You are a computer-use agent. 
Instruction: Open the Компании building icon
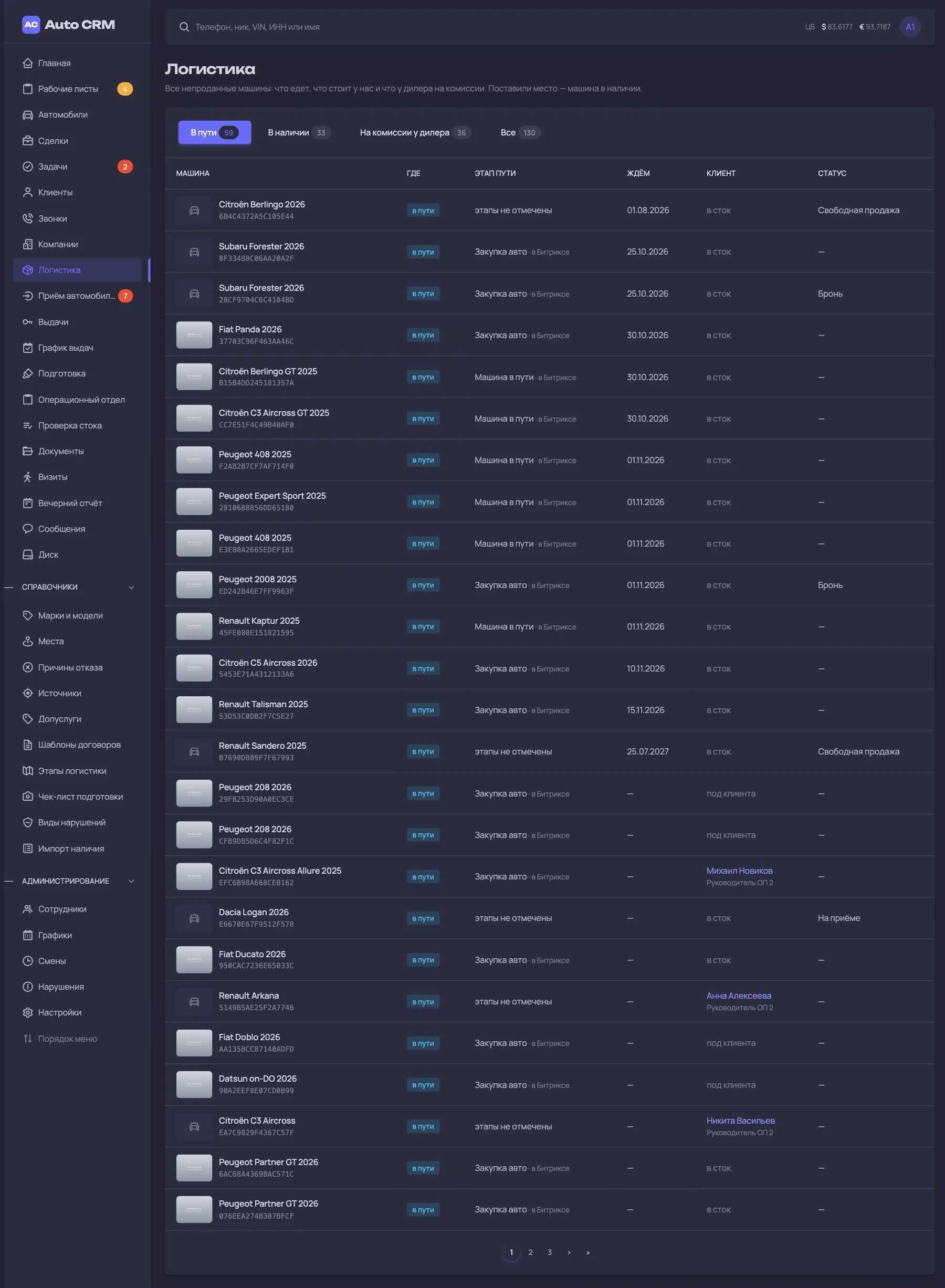click(x=27, y=244)
